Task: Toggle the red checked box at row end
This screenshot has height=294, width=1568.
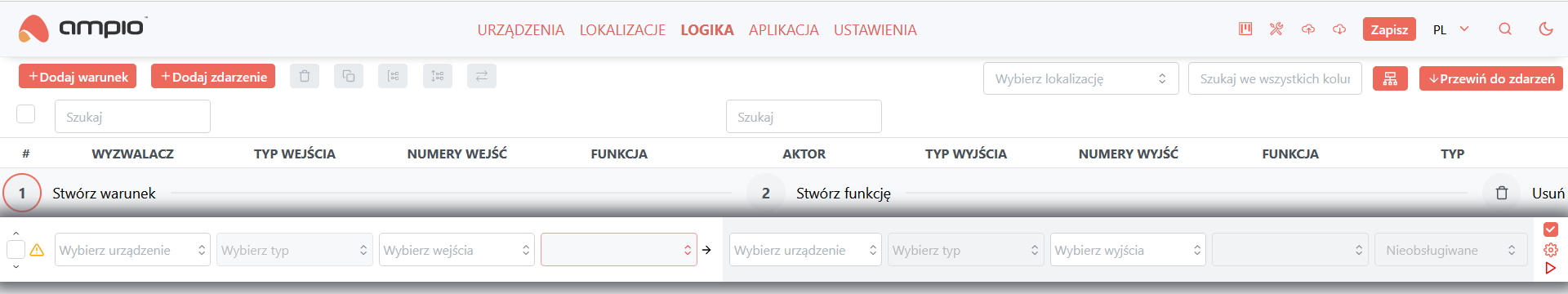Action: click(1551, 229)
